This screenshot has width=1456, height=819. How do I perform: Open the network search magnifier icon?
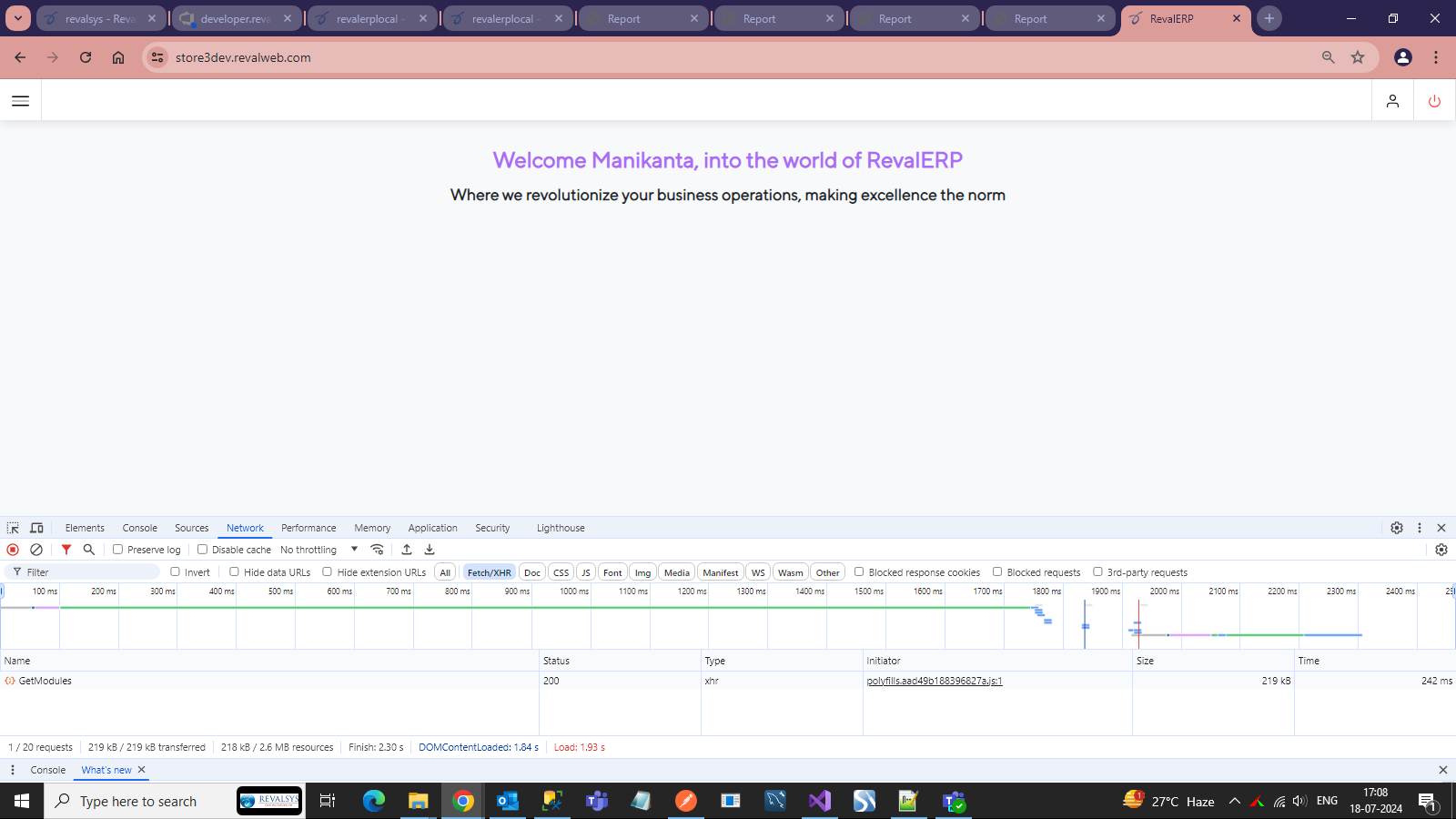click(89, 550)
